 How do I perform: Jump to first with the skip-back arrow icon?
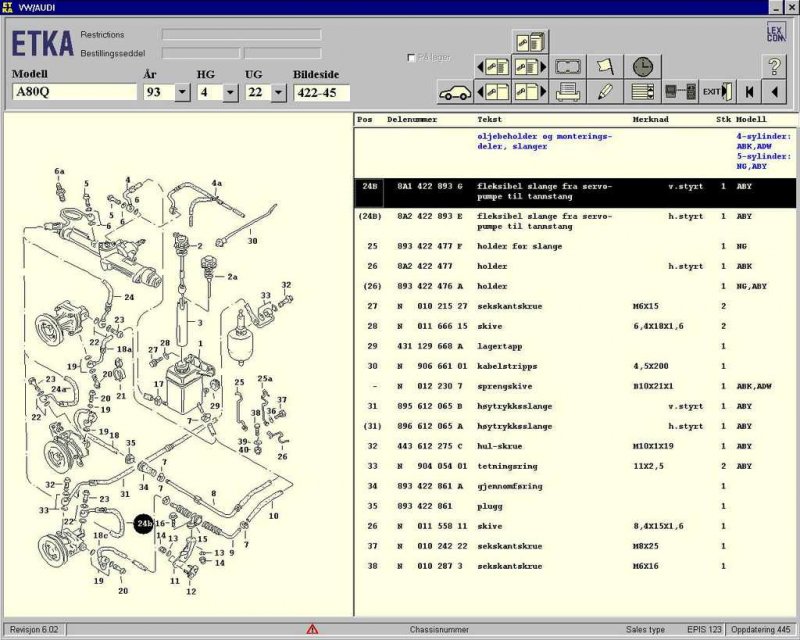click(748, 92)
